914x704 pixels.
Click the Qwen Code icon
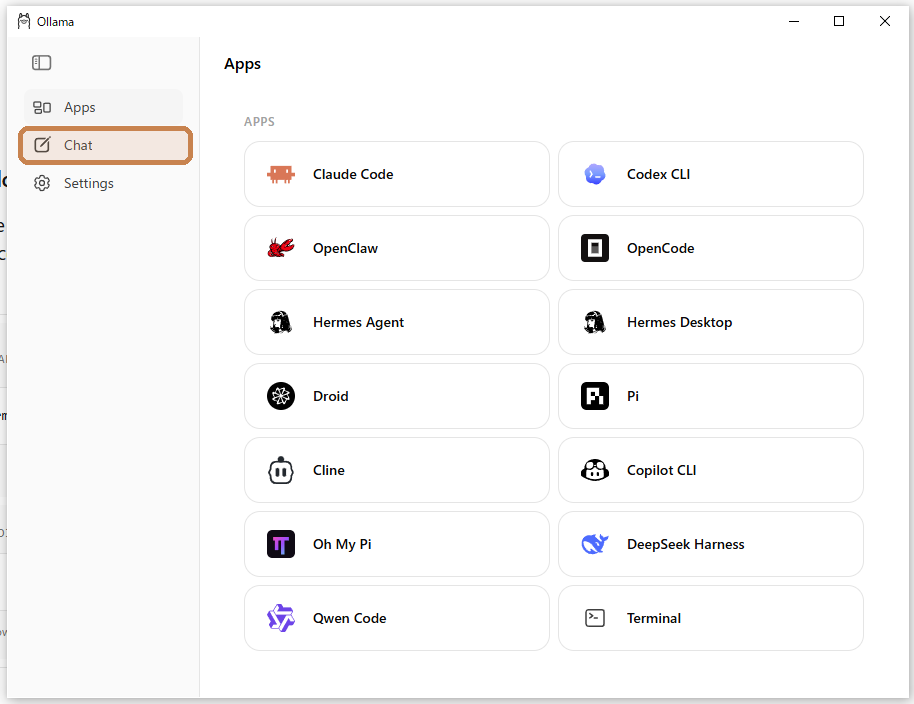click(x=281, y=618)
